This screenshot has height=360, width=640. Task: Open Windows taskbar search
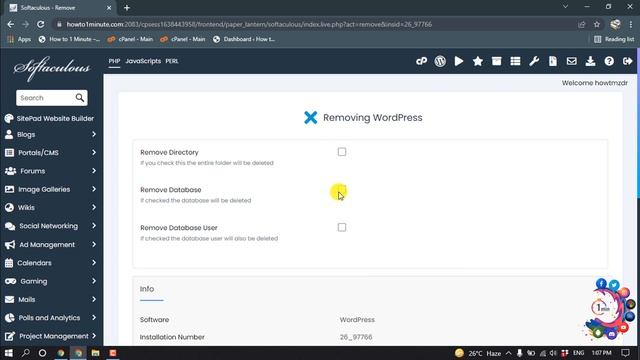(25, 353)
